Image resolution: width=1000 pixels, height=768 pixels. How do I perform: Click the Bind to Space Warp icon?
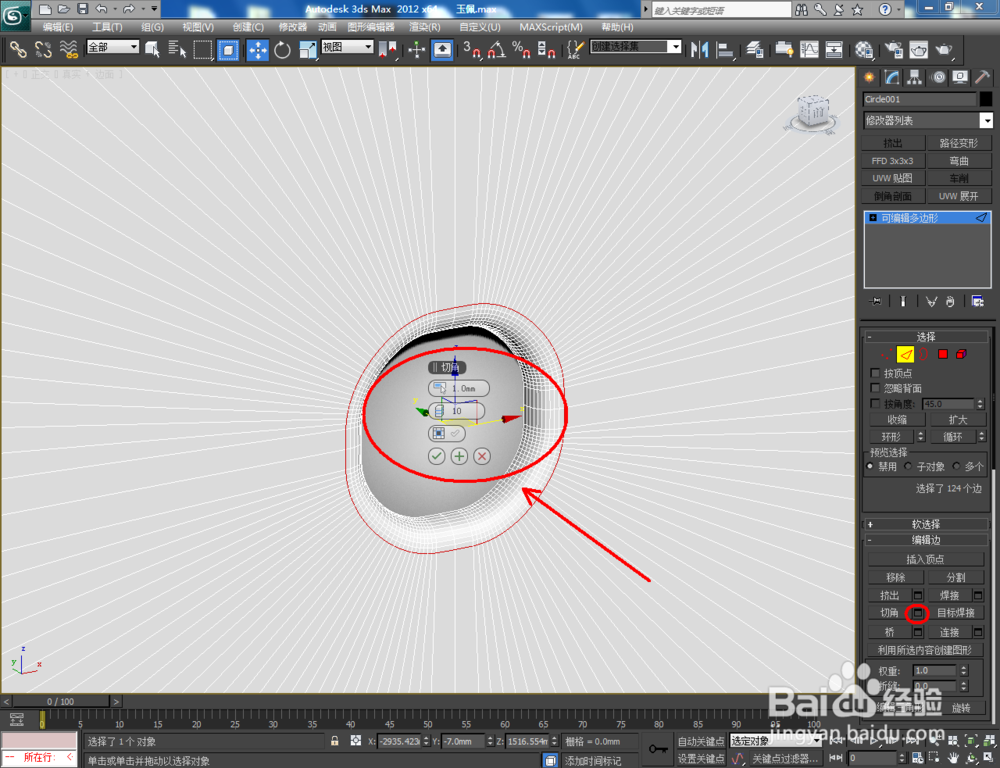(x=68, y=48)
